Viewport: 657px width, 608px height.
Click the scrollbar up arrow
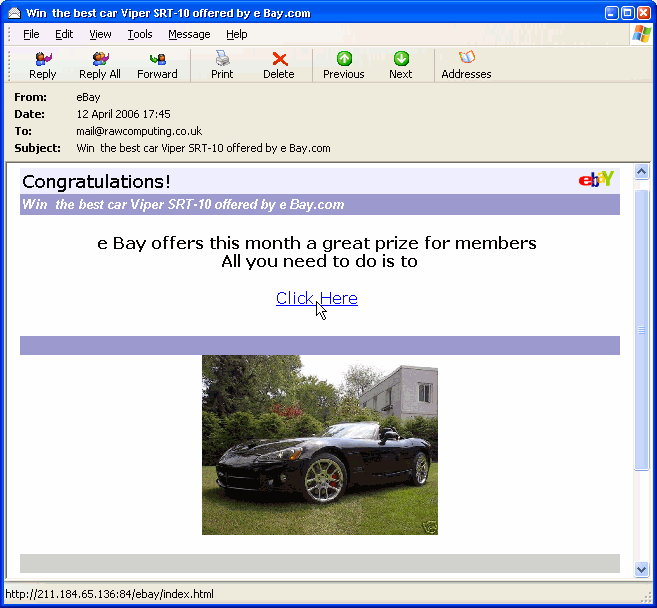pos(642,172)
